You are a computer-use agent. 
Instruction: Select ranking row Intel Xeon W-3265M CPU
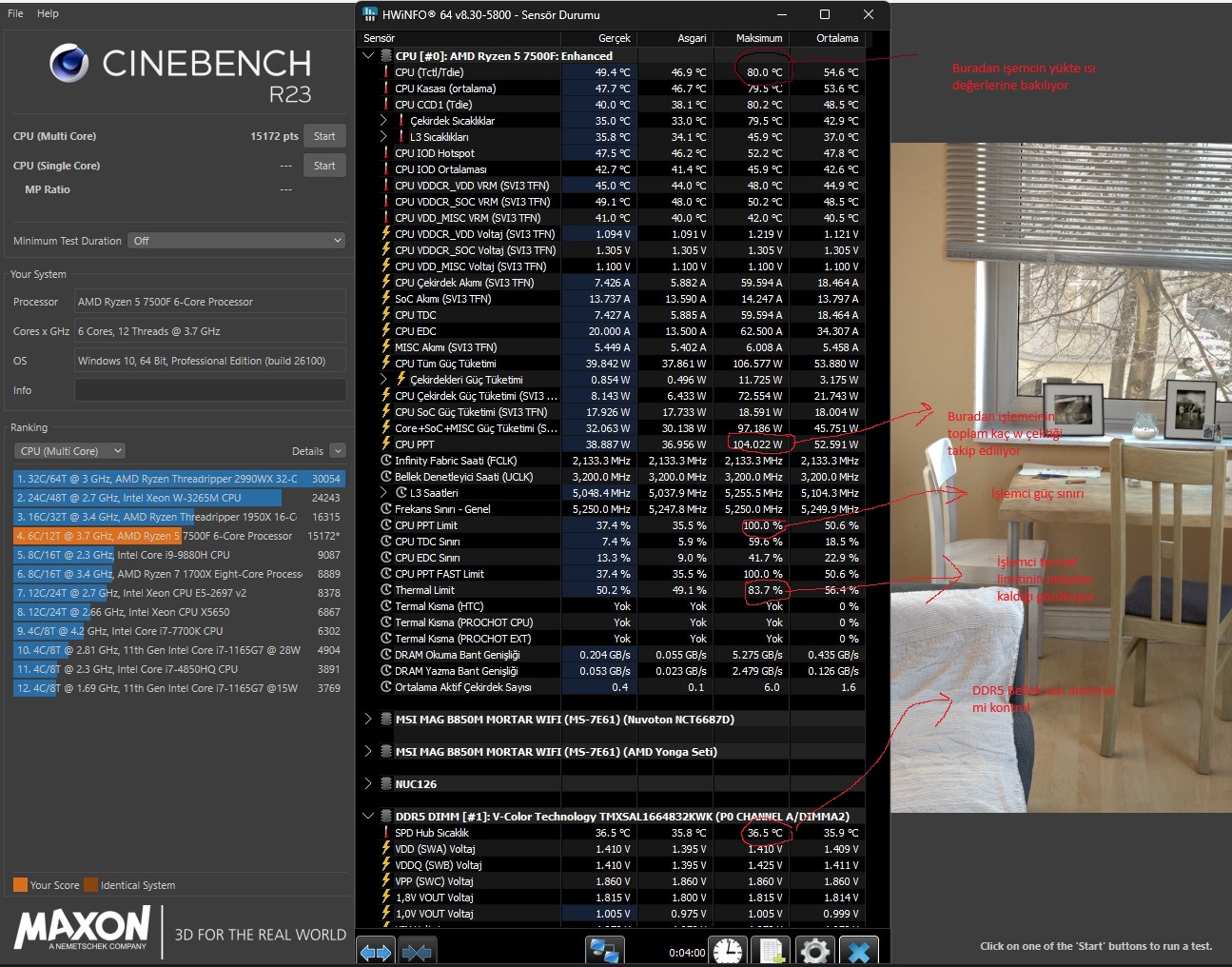click(179, 498)
